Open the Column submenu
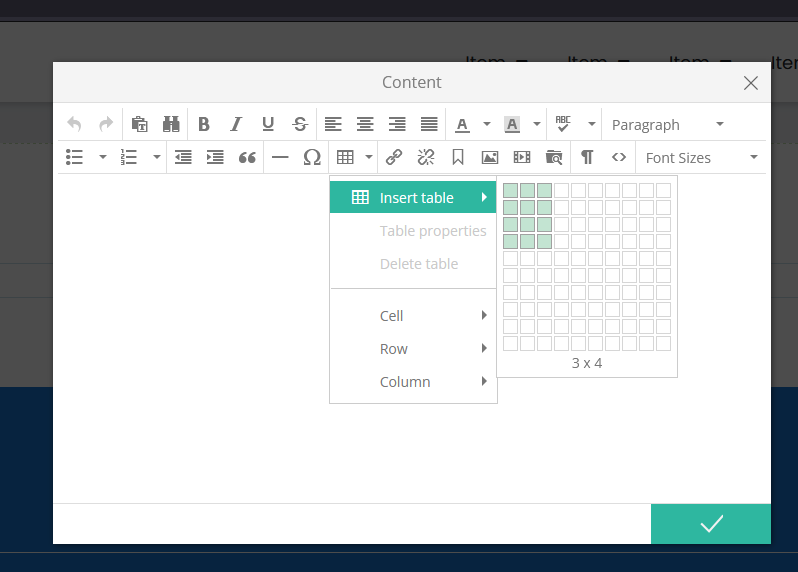 click(x=413, y=382)
